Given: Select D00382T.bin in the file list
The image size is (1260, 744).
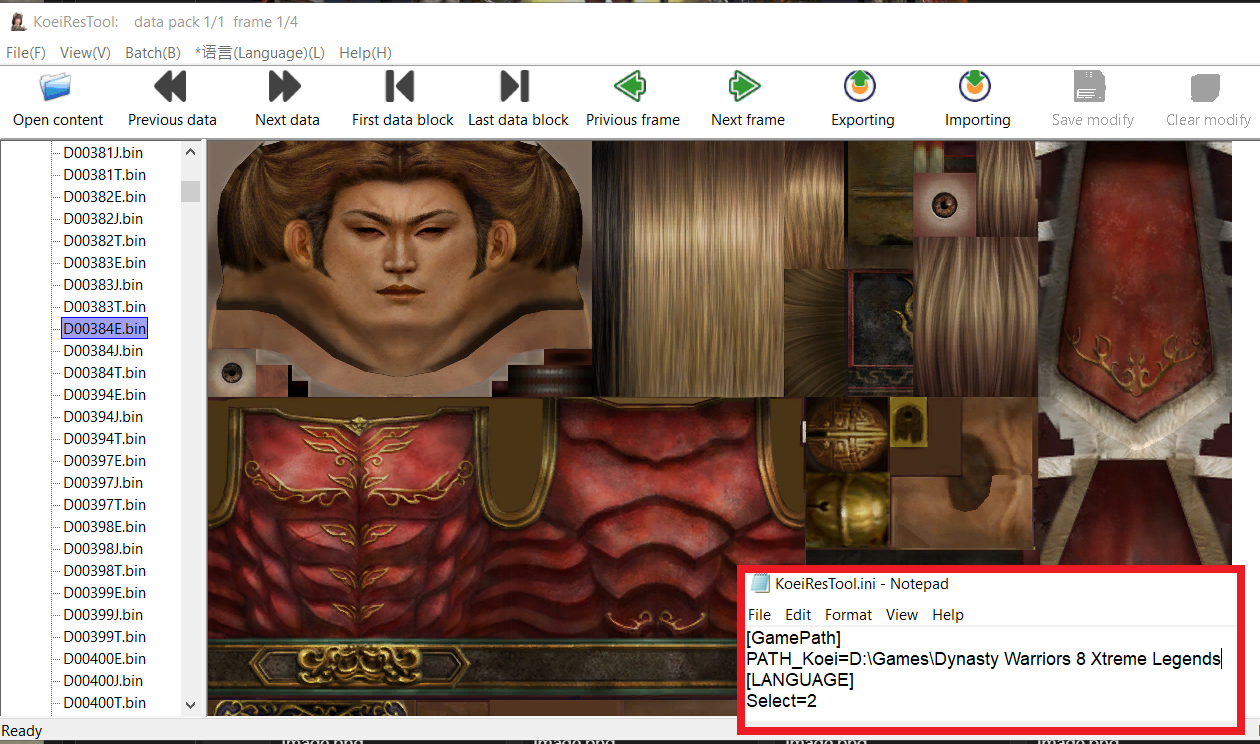Looking at the screenshot, I should [x=104, y=240].
